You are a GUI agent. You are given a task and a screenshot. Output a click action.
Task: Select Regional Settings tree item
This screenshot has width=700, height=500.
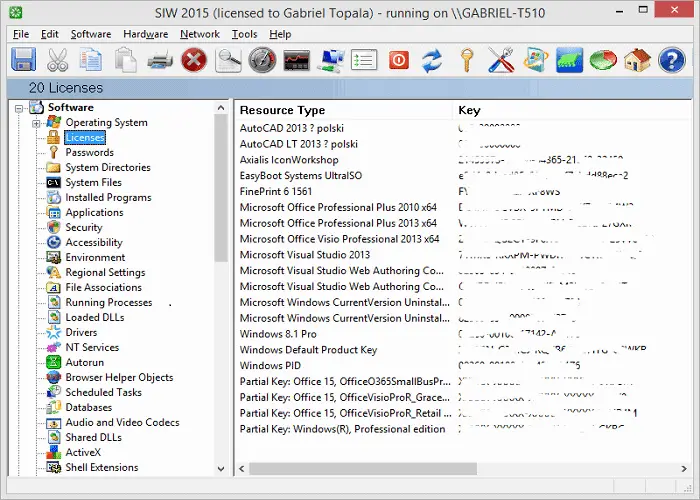pos(105,272)
